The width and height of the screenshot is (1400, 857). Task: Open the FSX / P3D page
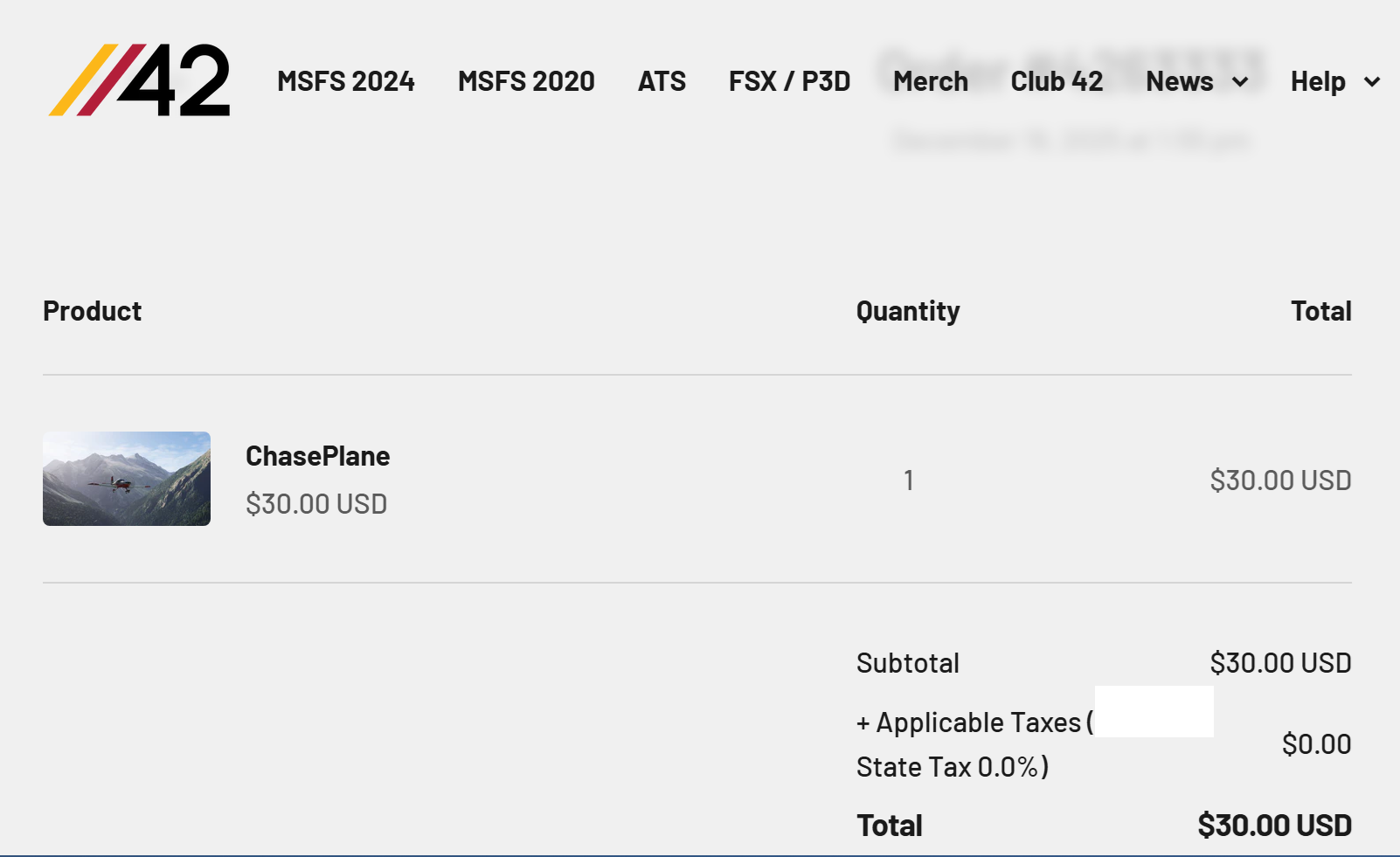(789, 81)
